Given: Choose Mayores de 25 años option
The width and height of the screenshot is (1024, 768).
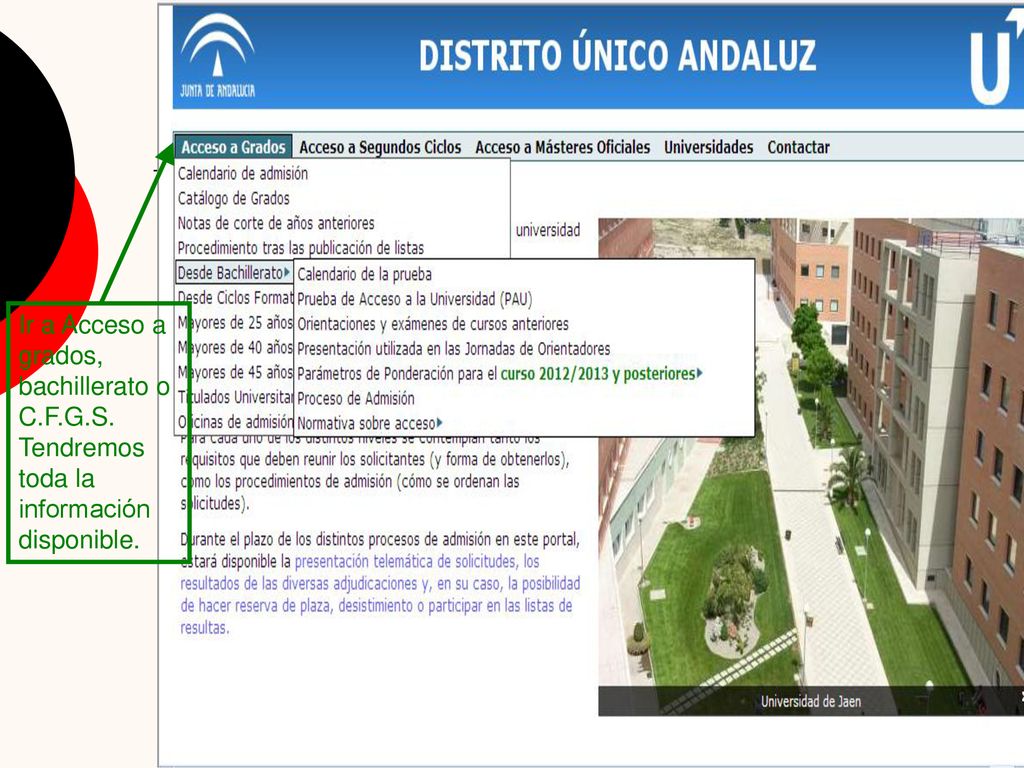Looking at the screenshot, I should [x=235, y=322].
